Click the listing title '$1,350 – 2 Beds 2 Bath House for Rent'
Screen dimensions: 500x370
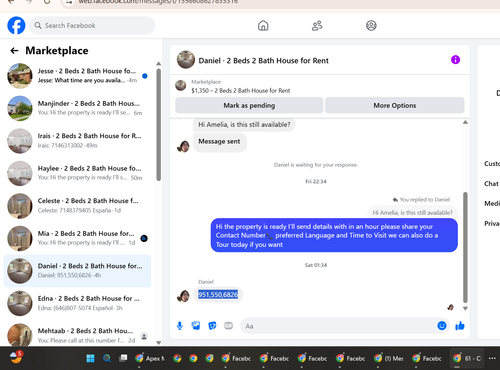pyautogui.click(x=241, y=91)
